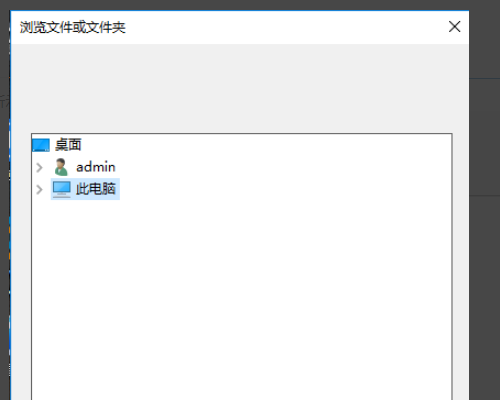Close the 浏览文件或文件夹 dialog
The width and height of the screenshot is (500, 400).
pyautogui.click(x=455, y=27)
